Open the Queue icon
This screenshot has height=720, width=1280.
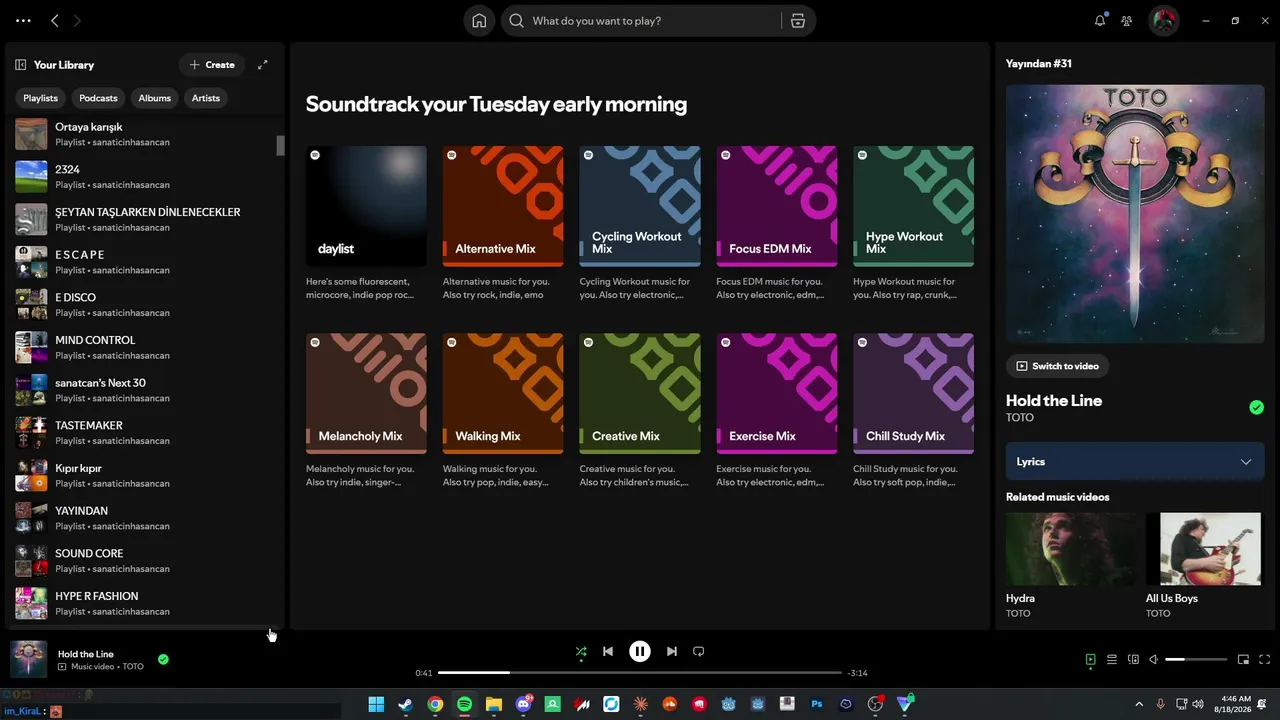1112,660
